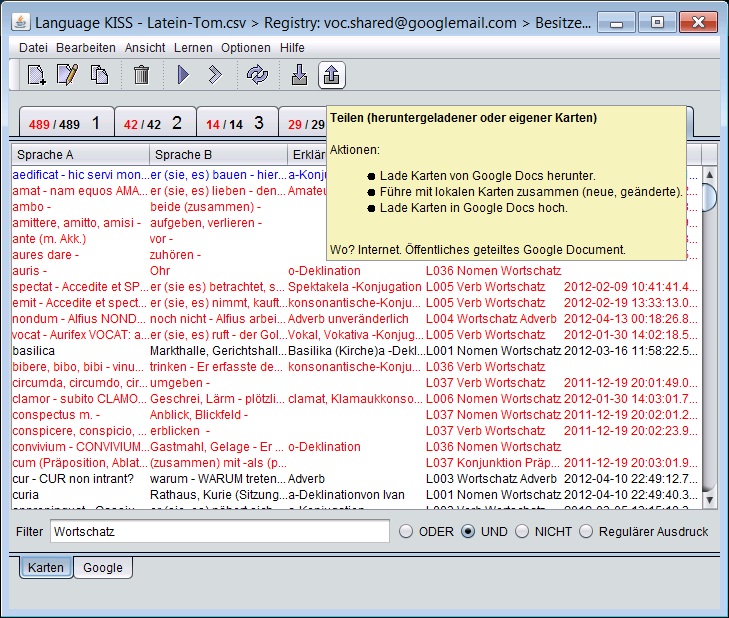Click the double chevron next icon
Image resolution: width=729 pixels, height=618 pixels.
pos(215,75)
